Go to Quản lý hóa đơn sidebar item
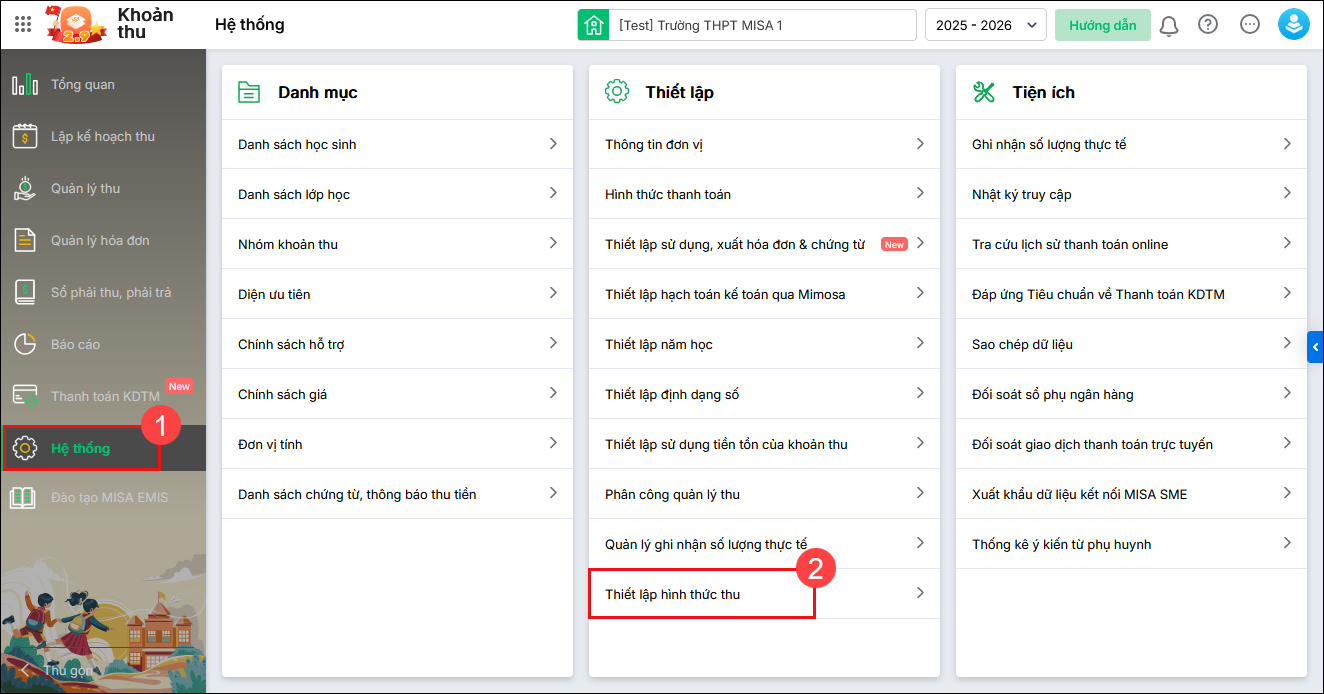 99,240
